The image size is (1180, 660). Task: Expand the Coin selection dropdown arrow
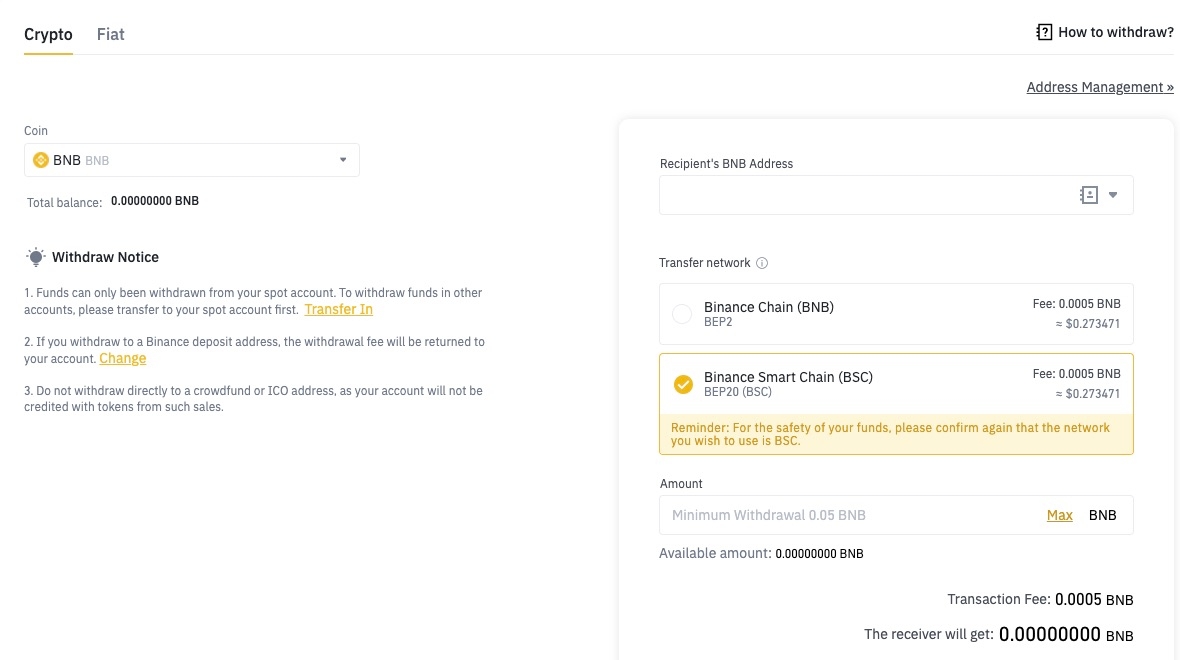[x=343, y=160]
